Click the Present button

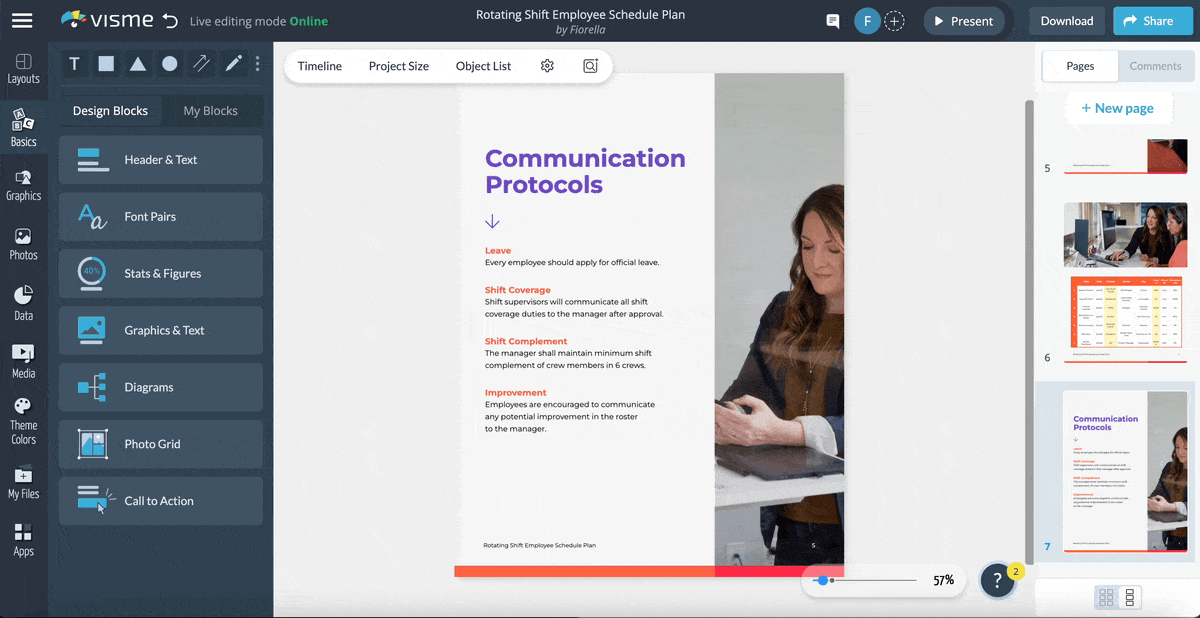pos(963,20)
